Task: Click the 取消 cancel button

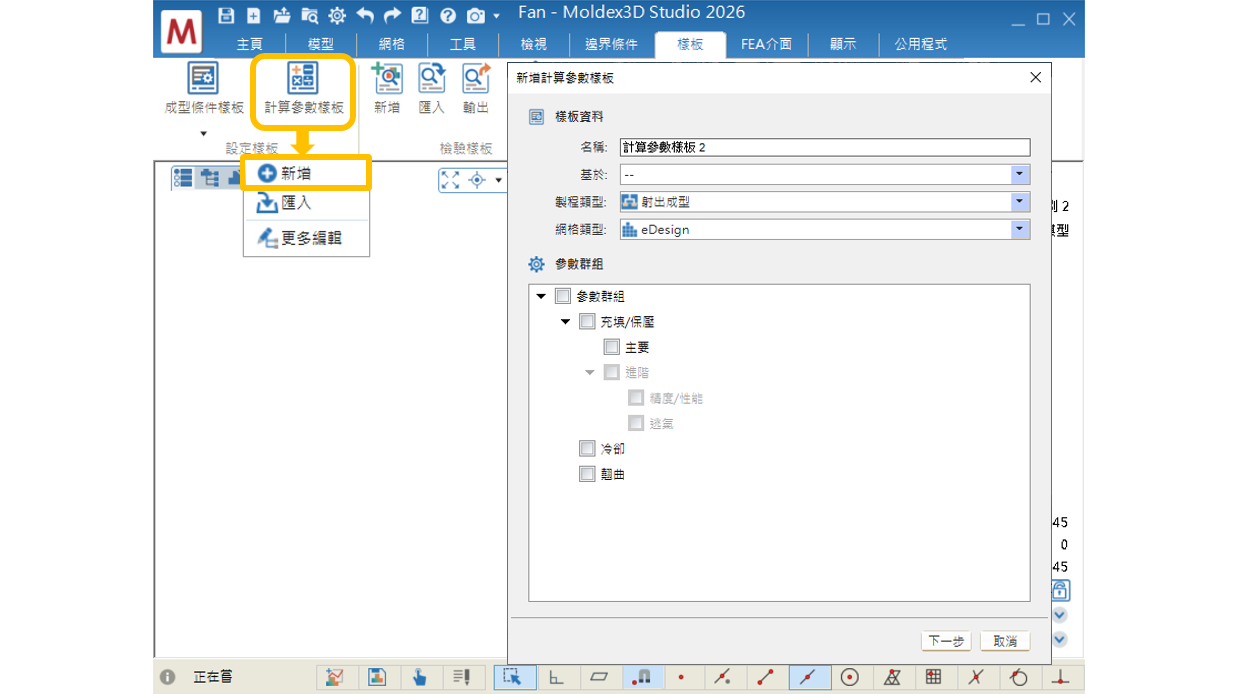Action: point(1005,641)
